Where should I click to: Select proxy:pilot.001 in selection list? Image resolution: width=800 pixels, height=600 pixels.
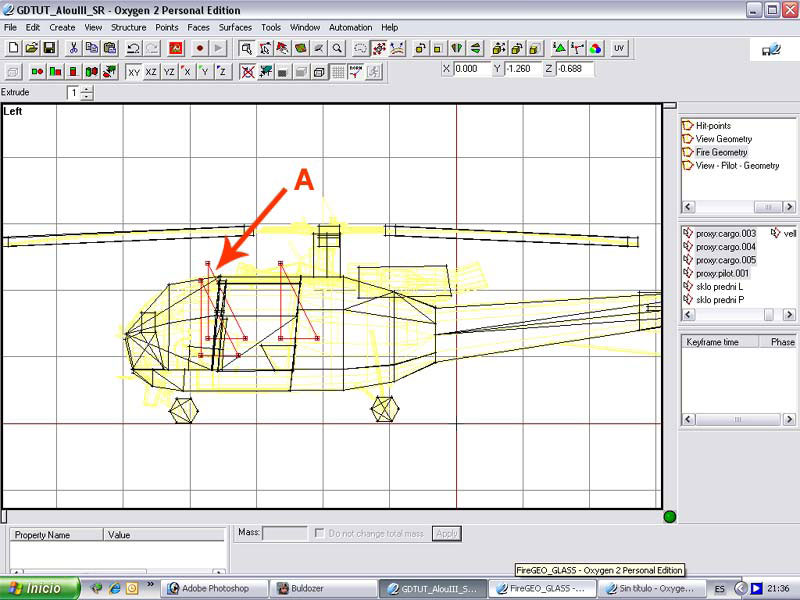722,273
